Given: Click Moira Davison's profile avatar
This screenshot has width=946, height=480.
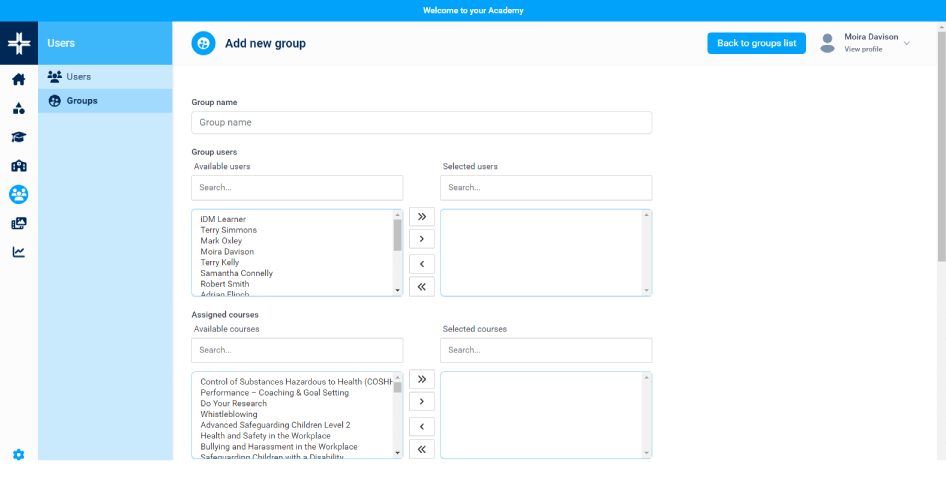Looking at the screenshot, I should click(x=827, y=43).
